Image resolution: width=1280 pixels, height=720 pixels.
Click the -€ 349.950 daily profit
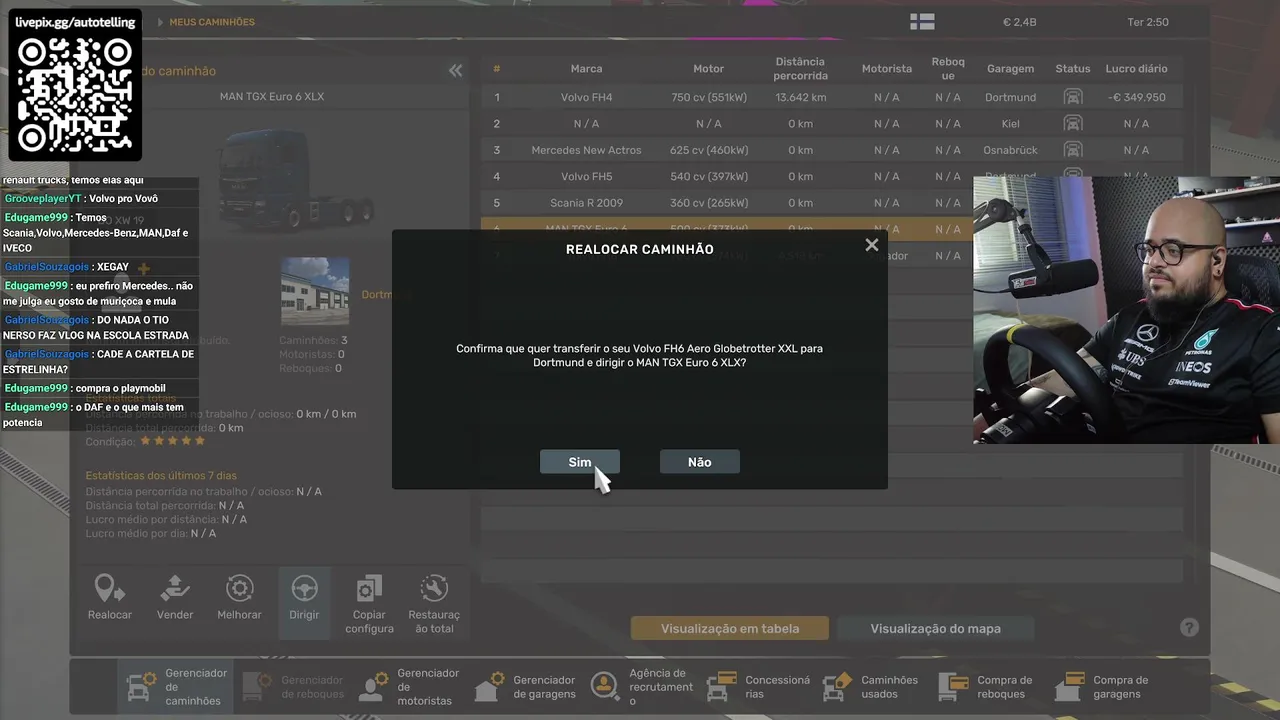point(1136,98)
